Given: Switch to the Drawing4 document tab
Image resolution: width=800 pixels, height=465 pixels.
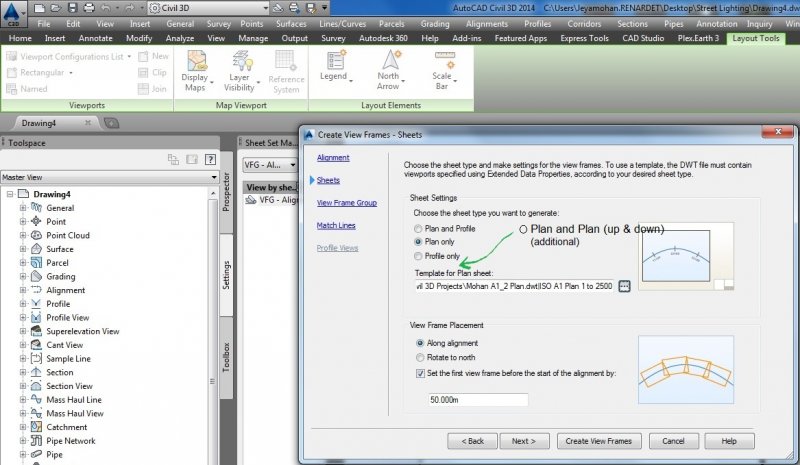Looking at the screenshot, I should pos(39,123).
